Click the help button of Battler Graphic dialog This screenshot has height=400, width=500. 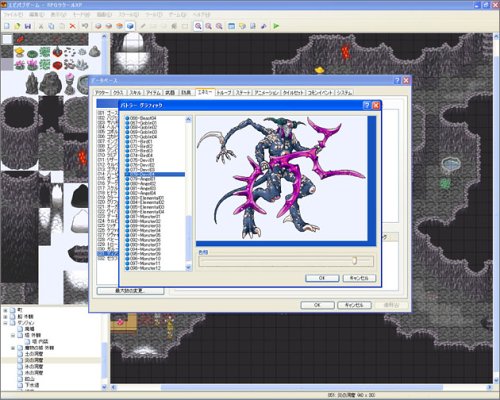coord(367,105)
